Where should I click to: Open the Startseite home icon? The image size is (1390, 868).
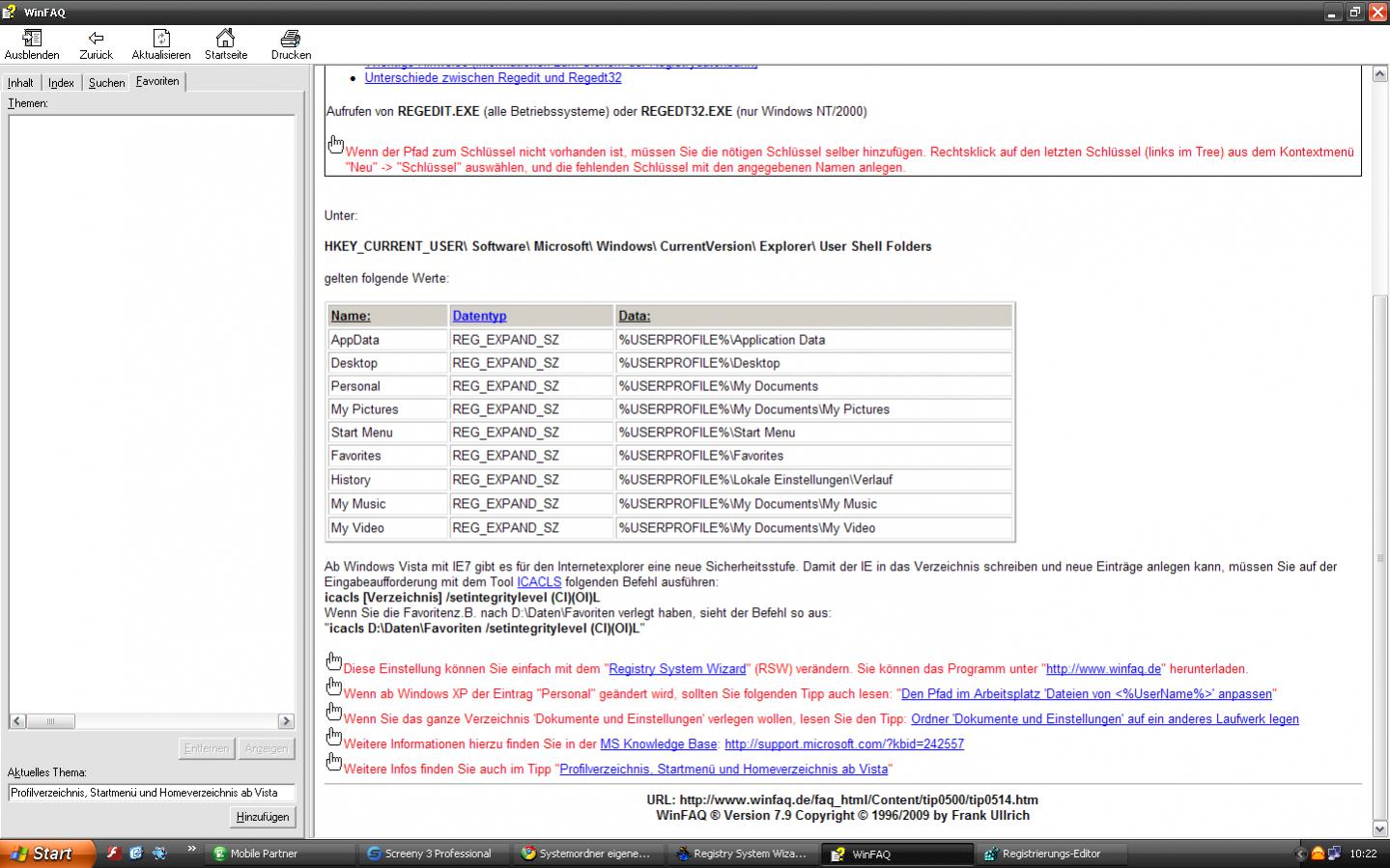click(225, 44)
